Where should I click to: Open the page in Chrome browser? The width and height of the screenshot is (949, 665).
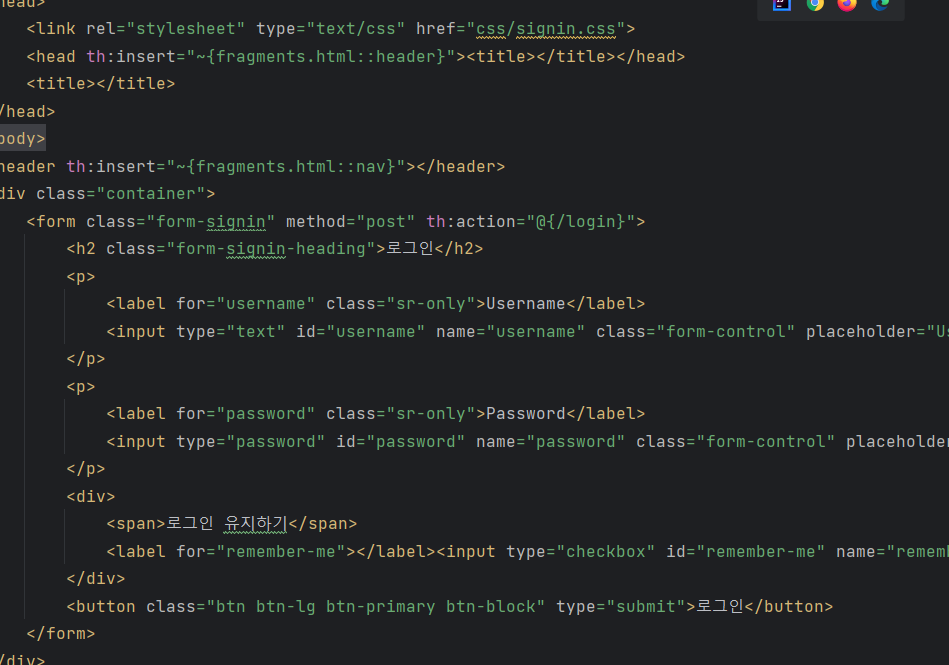tap(815, 4)
